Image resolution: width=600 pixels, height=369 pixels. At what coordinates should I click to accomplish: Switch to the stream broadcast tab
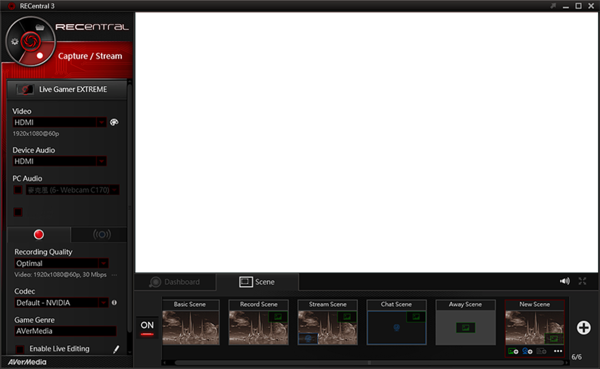102,235
